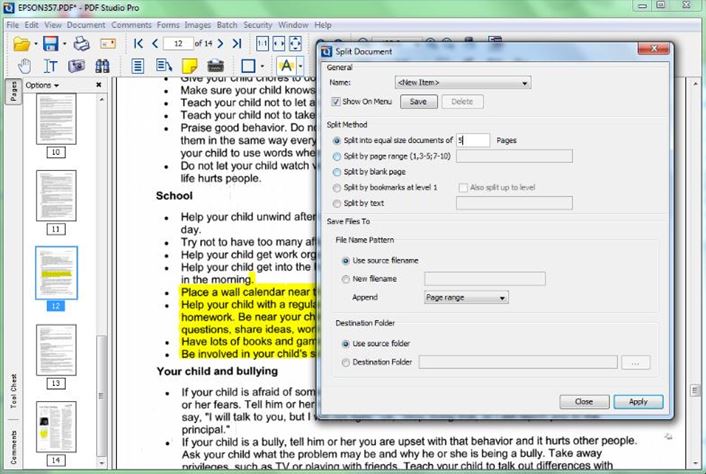The height and width of the screenshot is (474, 706).
Task: Select the Destination Folder radio option
Action: (345, 362)
